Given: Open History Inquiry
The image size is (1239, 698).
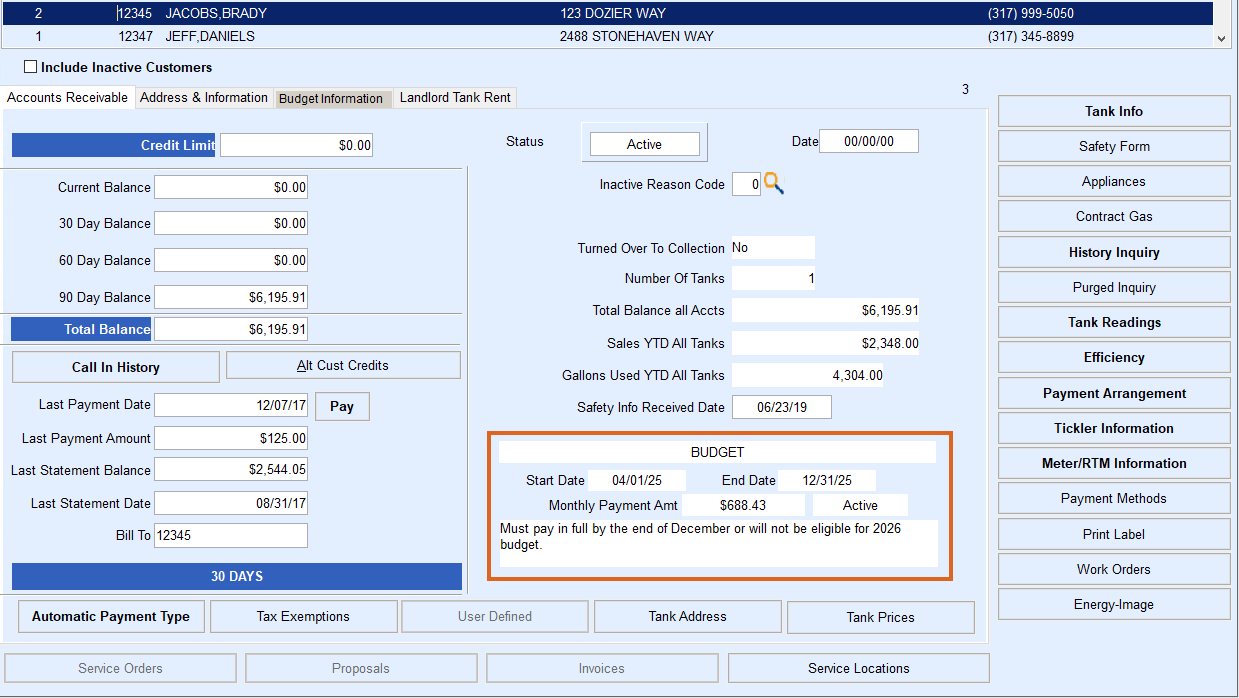Looking at the screenshot, I should pos(1114,252).
